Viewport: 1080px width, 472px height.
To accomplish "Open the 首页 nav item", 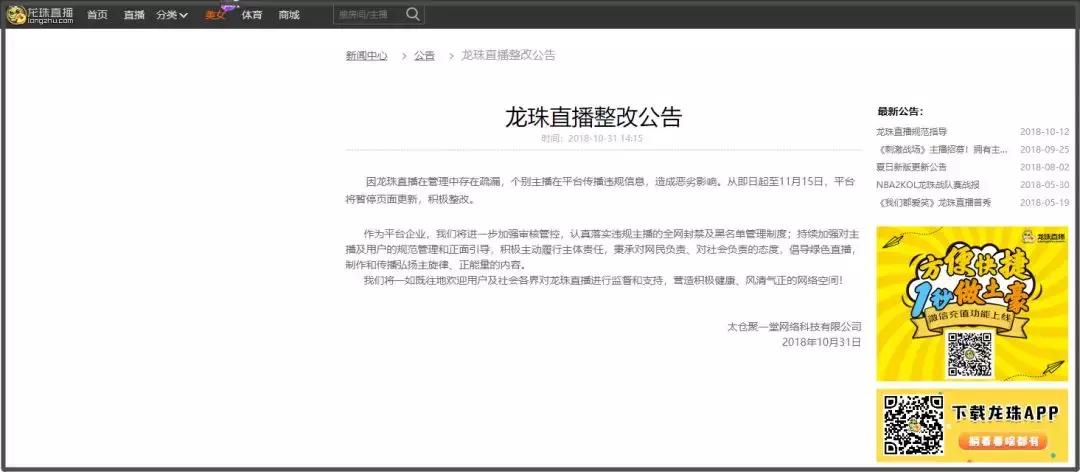I will click(97, 14).
